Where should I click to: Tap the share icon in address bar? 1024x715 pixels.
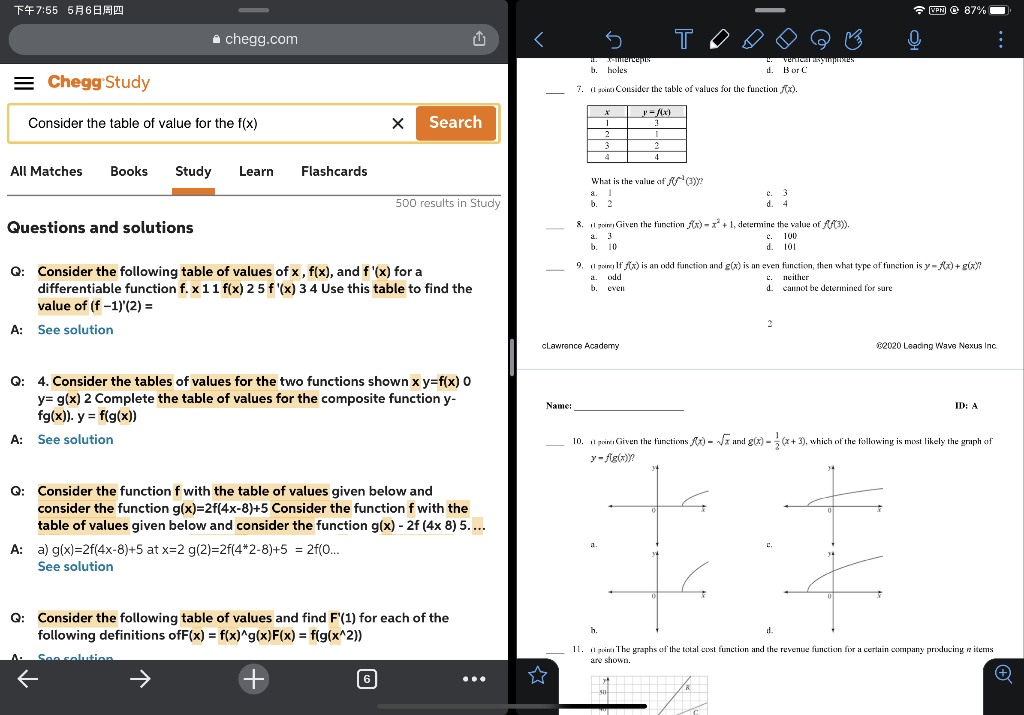(479, 39)
